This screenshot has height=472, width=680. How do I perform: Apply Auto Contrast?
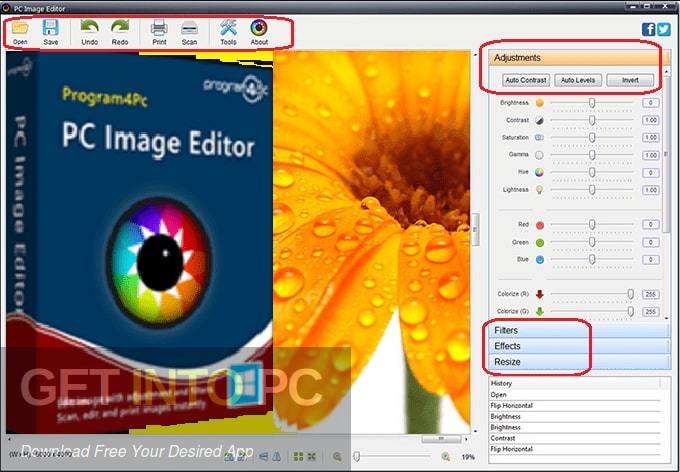click(526, 80)
